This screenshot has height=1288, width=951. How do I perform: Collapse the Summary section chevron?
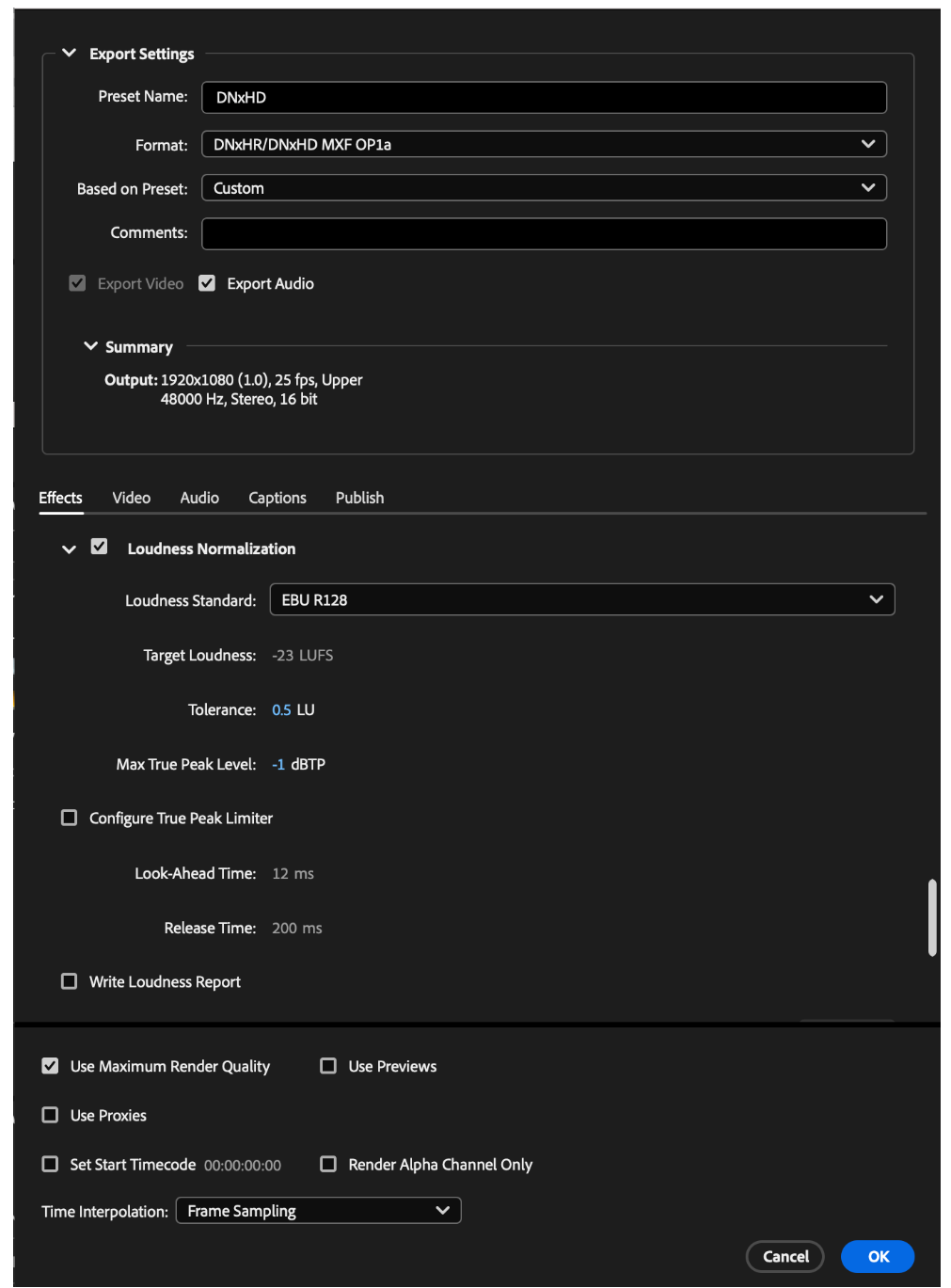90,346
